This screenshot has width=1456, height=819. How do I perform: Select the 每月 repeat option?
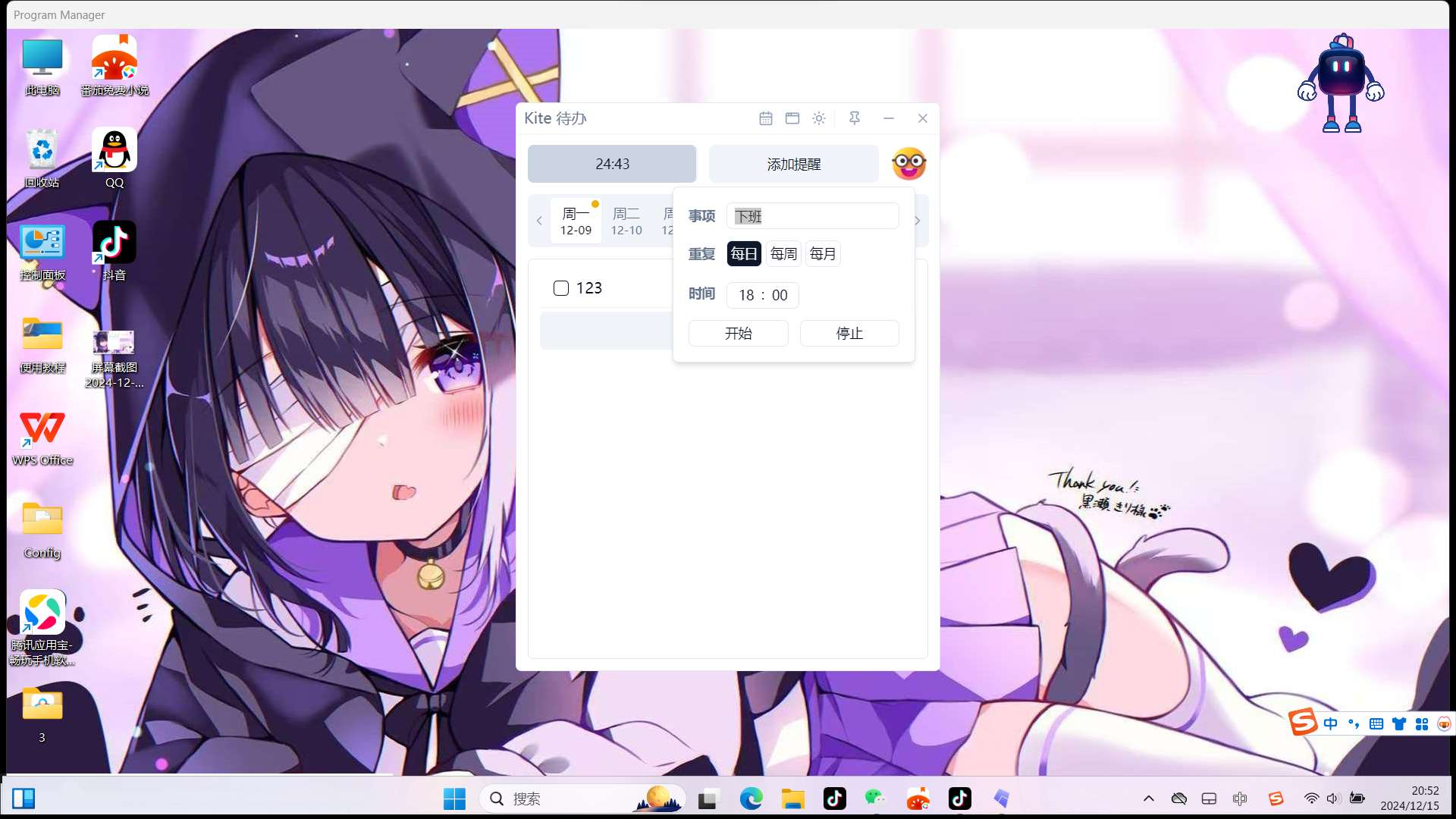(x=823, y=254)
